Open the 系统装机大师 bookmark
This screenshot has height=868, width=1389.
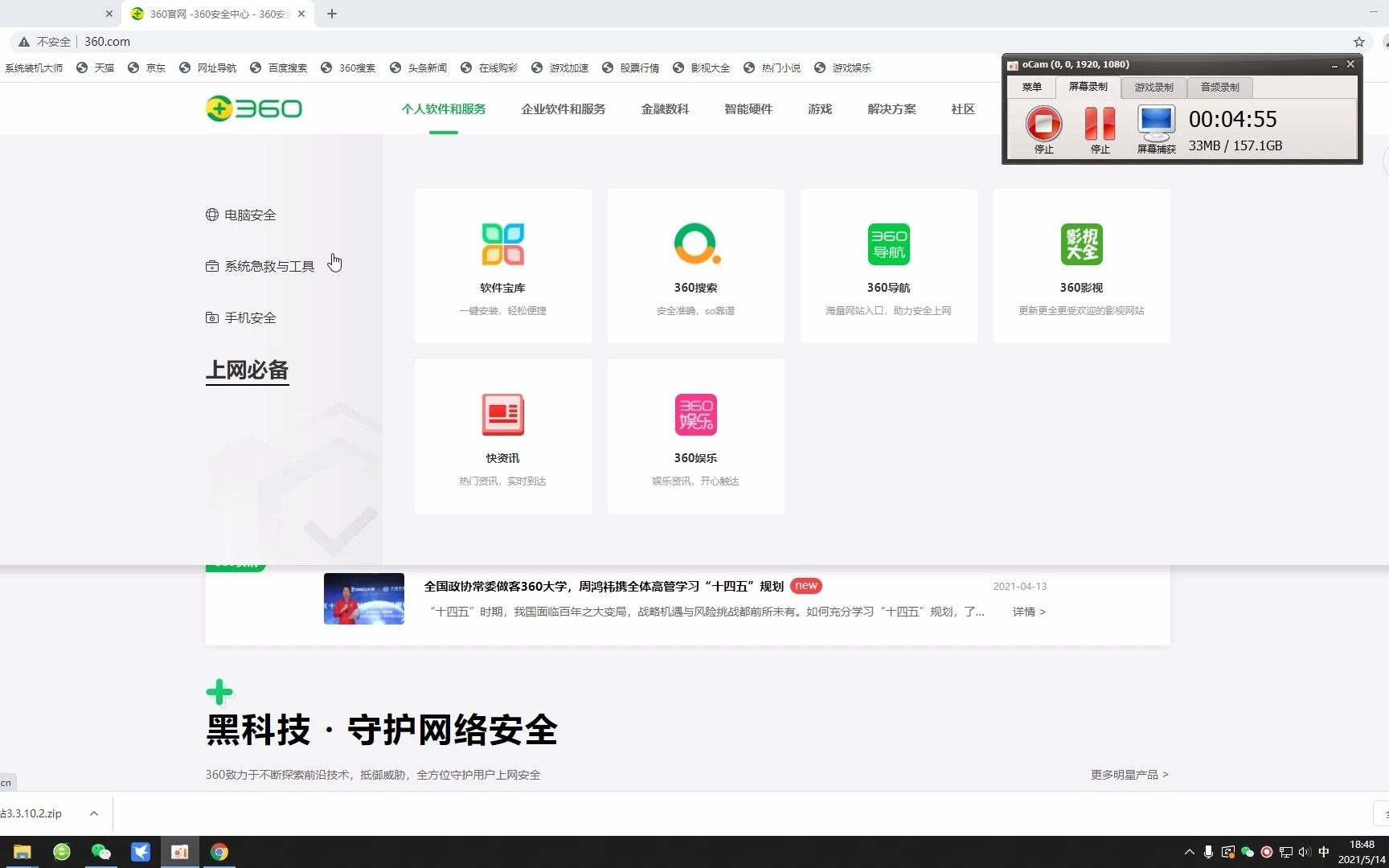point(34,68)
